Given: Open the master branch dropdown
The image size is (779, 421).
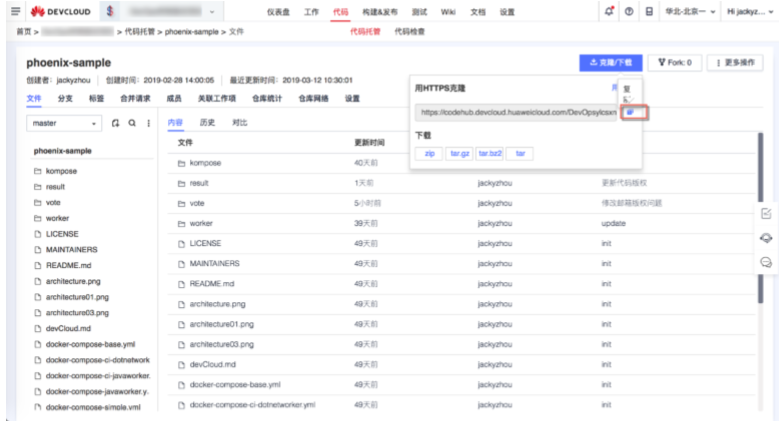Looking at the screenshot, I should [64, 123].
